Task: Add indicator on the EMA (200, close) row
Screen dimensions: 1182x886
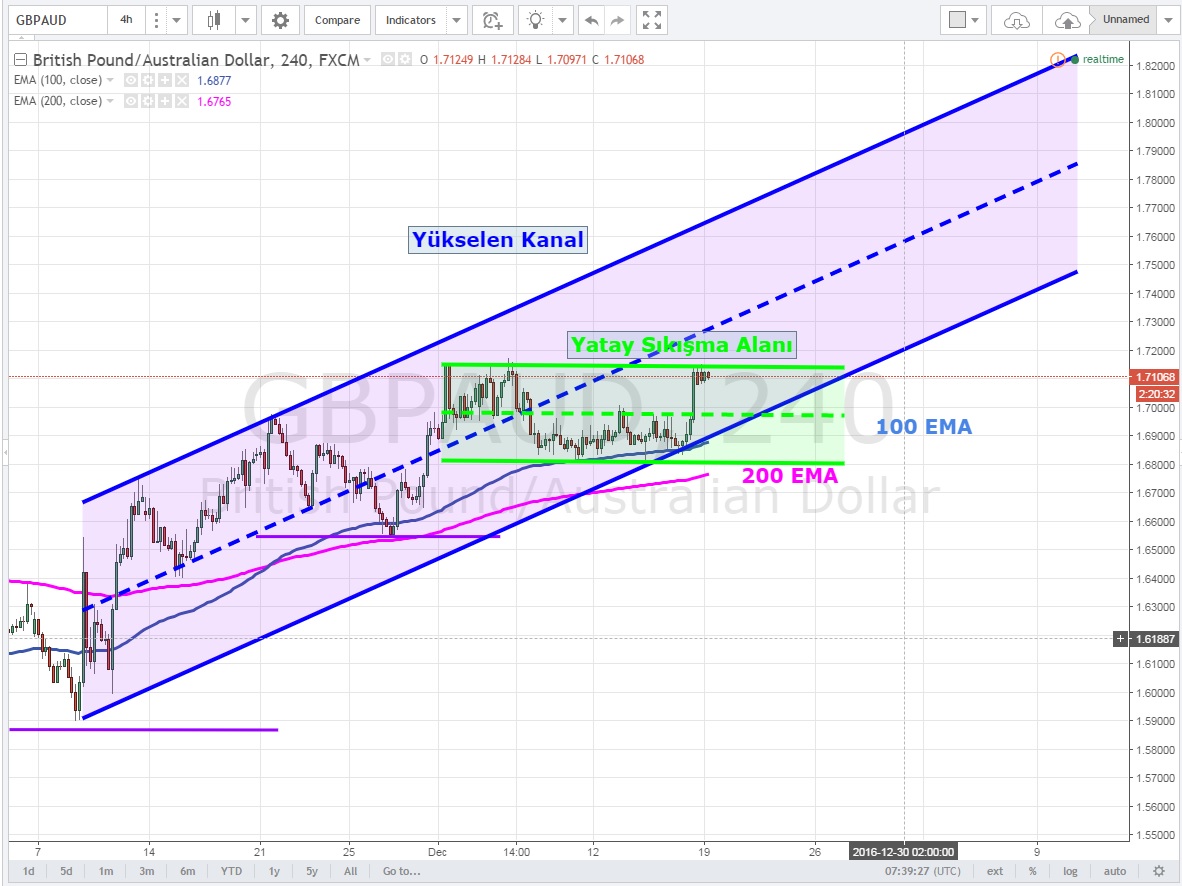Action: (x=164, y=101)
